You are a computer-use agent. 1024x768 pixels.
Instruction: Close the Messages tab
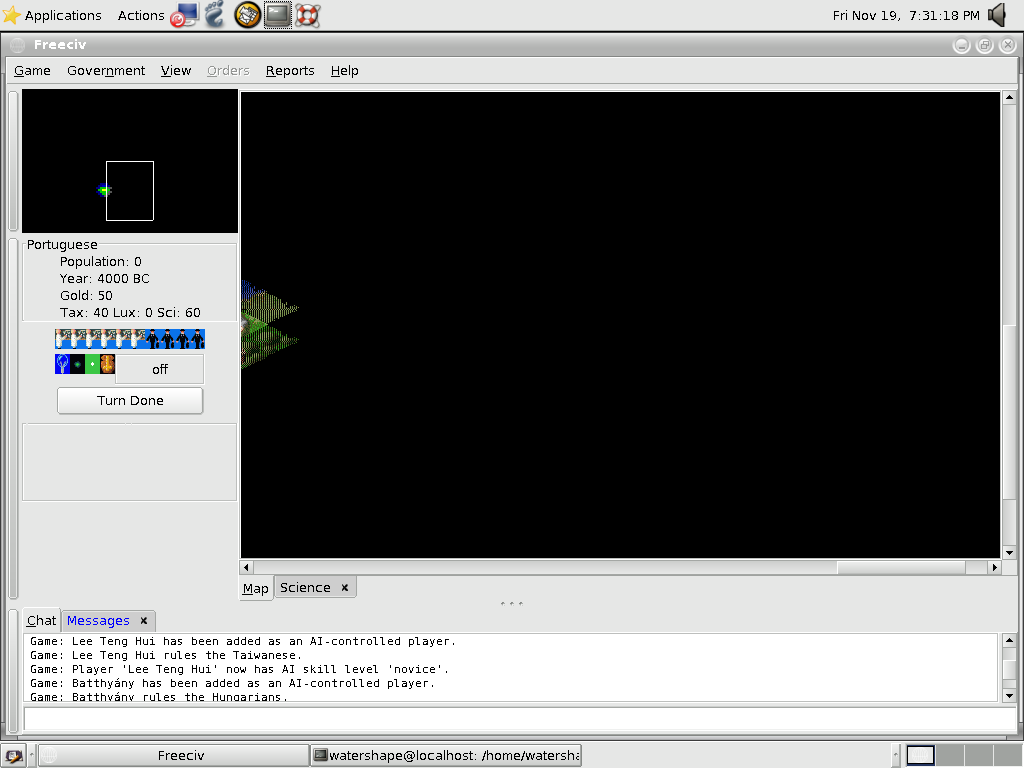(x=144, y=620)
